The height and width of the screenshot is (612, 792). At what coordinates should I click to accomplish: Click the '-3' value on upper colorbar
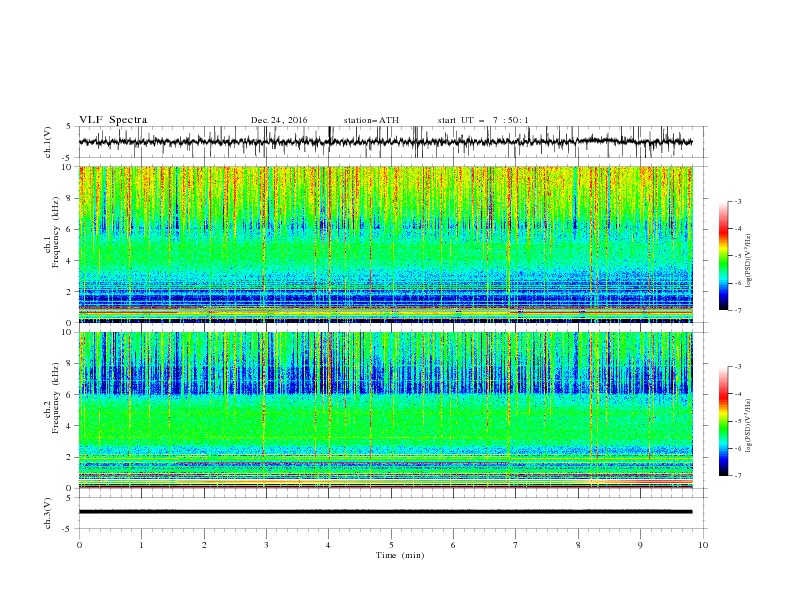(738, 201)
